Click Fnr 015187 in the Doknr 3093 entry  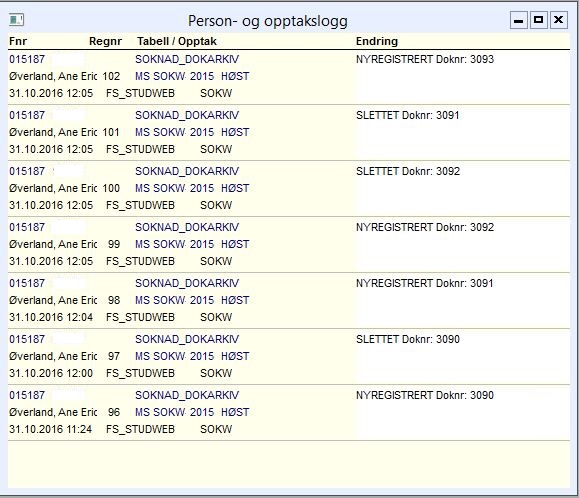point(27,59)
